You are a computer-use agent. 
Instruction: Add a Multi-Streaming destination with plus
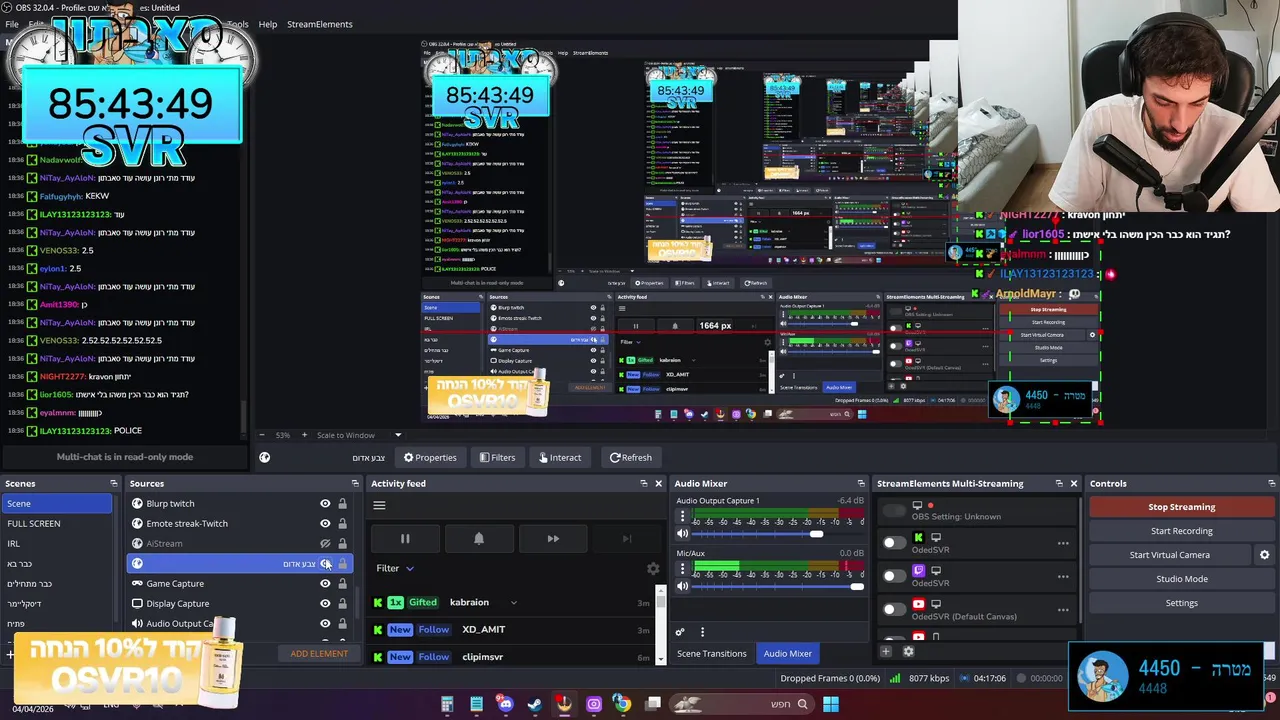click(x=885, y=651)
